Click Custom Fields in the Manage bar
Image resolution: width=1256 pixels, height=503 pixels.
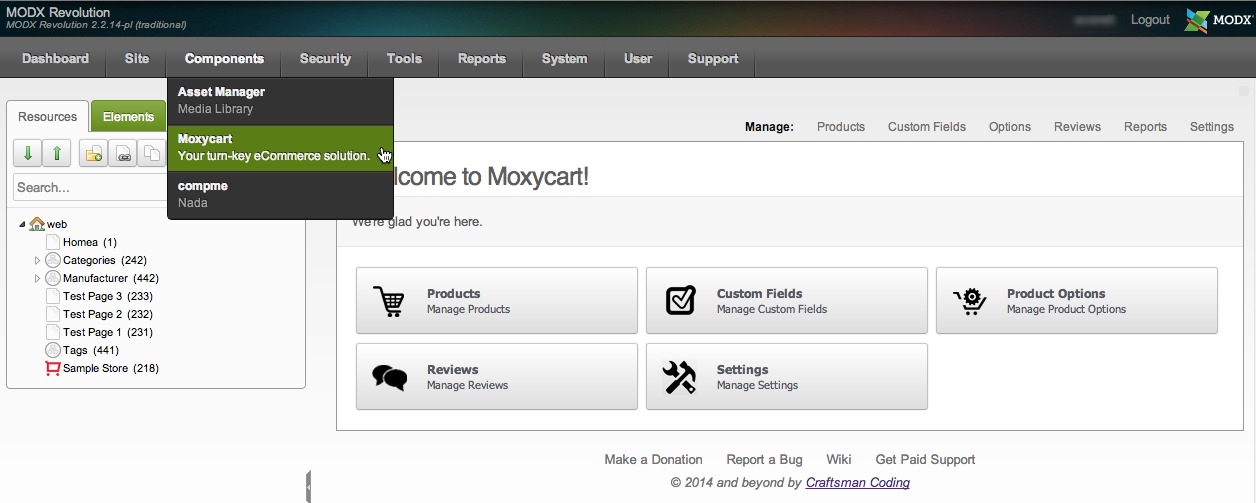click(927, 127)
